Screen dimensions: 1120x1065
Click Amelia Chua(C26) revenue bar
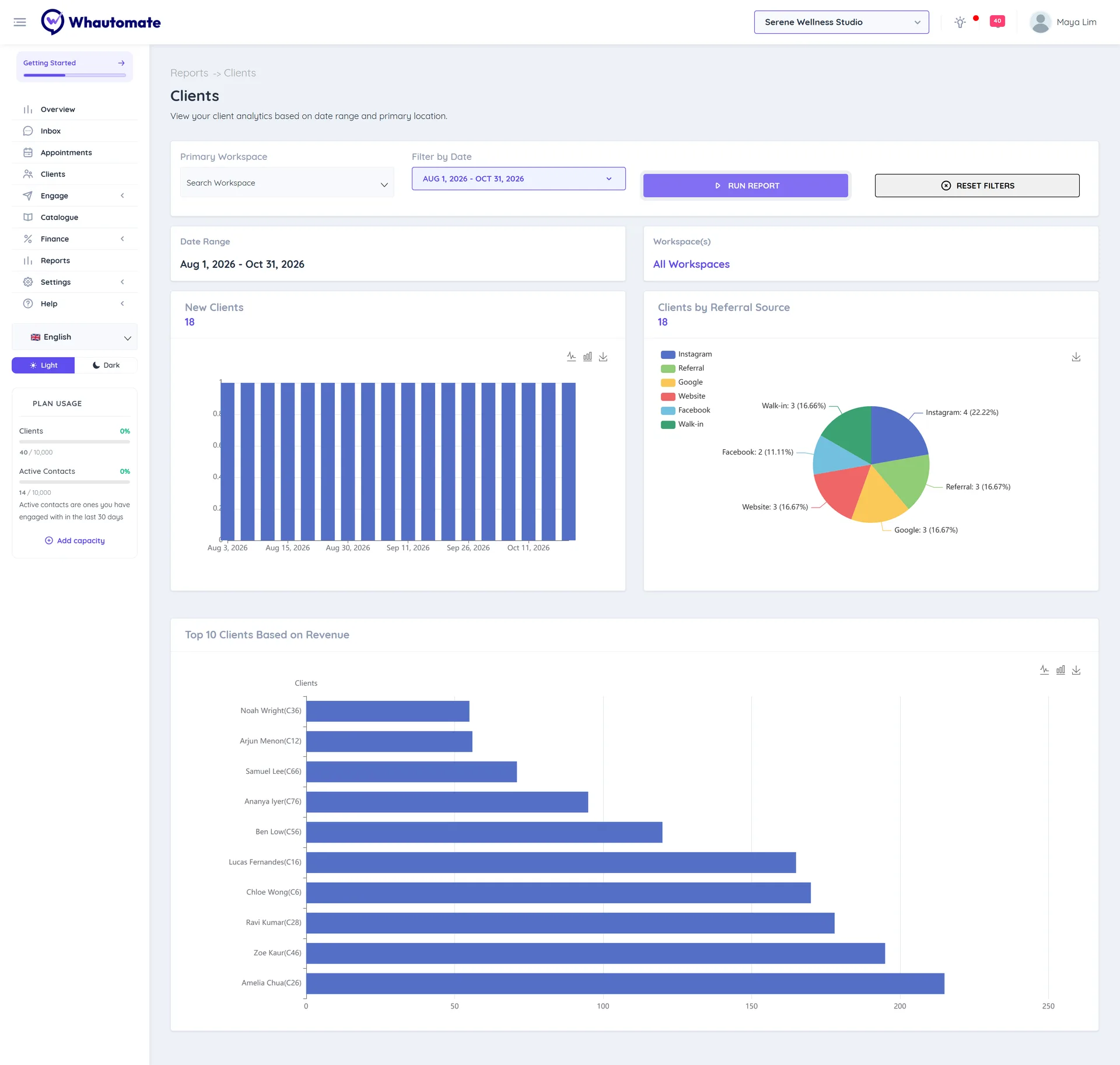click(625, 983)
